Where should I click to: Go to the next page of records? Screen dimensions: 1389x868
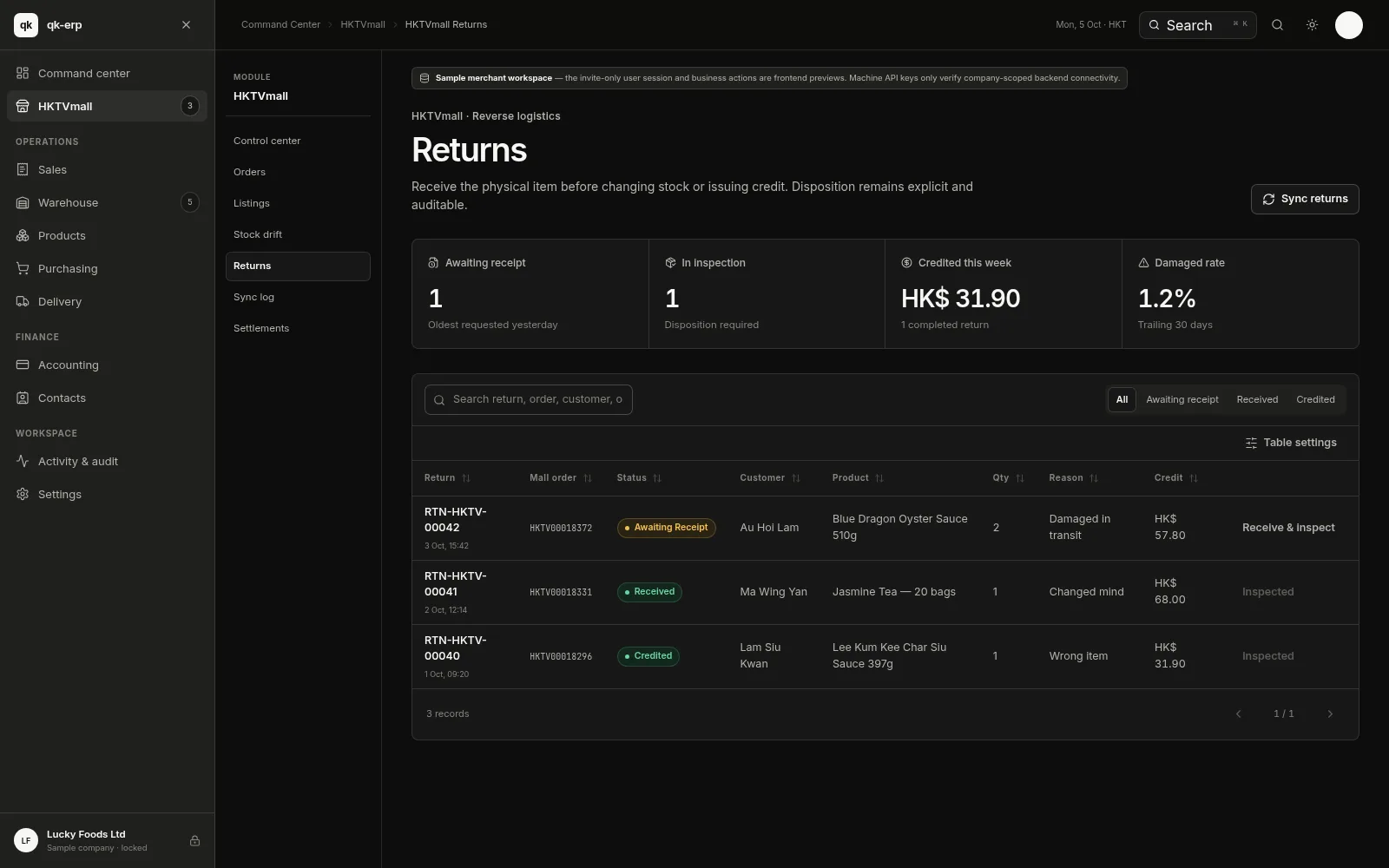pyautogui.click(x=1330, y=714)
